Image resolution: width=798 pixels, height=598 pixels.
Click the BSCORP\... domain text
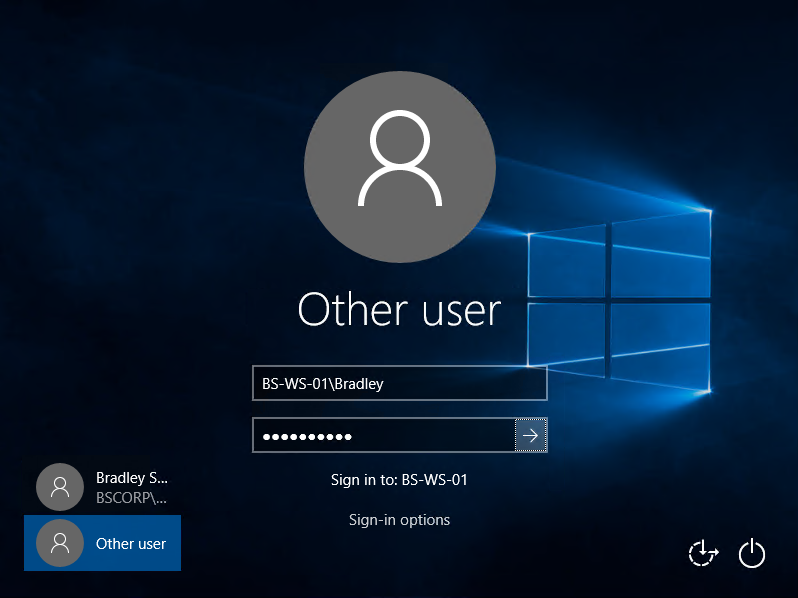click(x=131, y=497)
